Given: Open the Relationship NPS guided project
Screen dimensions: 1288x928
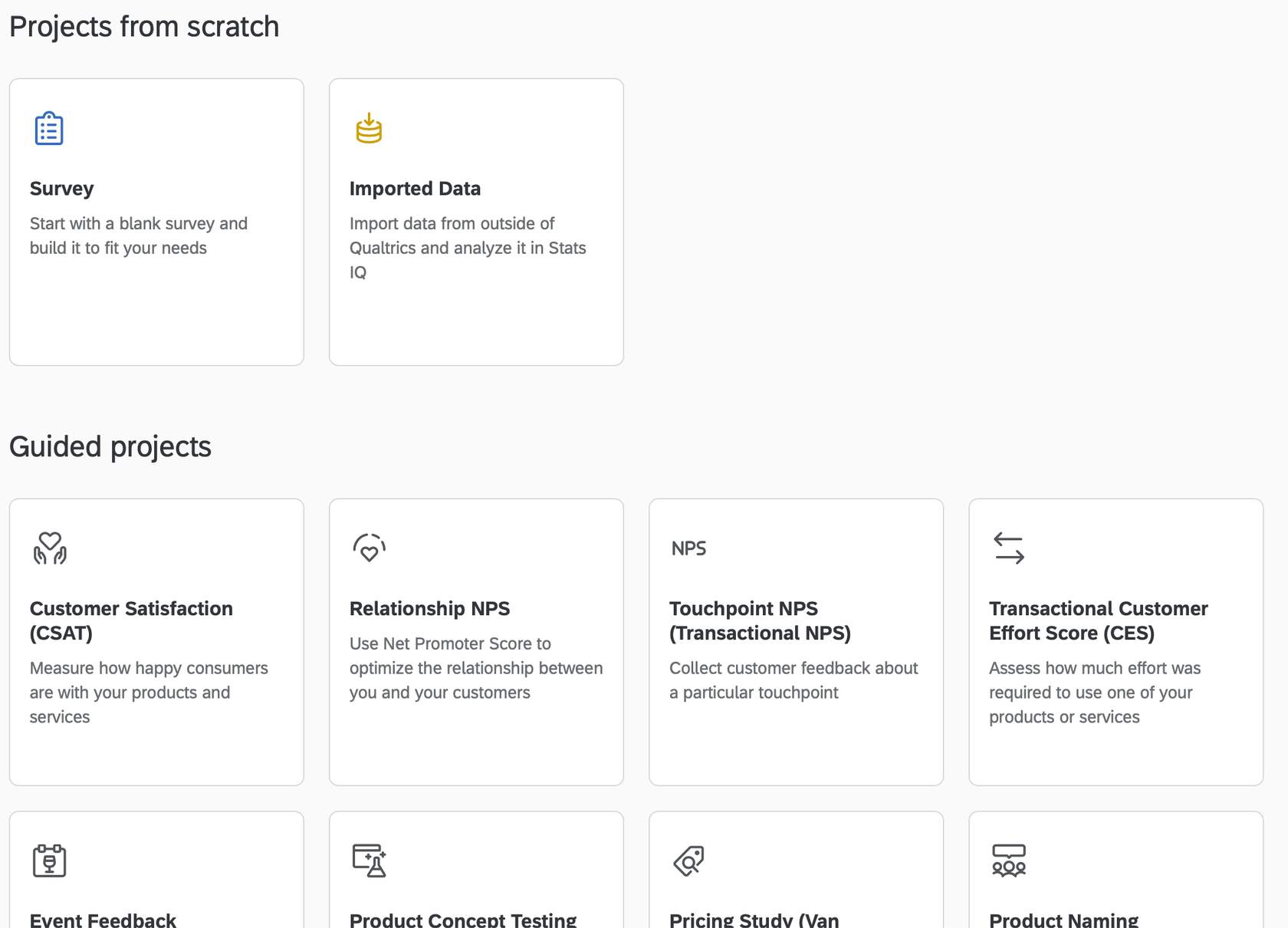Looking at the screenshot, I should pos(429,609).
